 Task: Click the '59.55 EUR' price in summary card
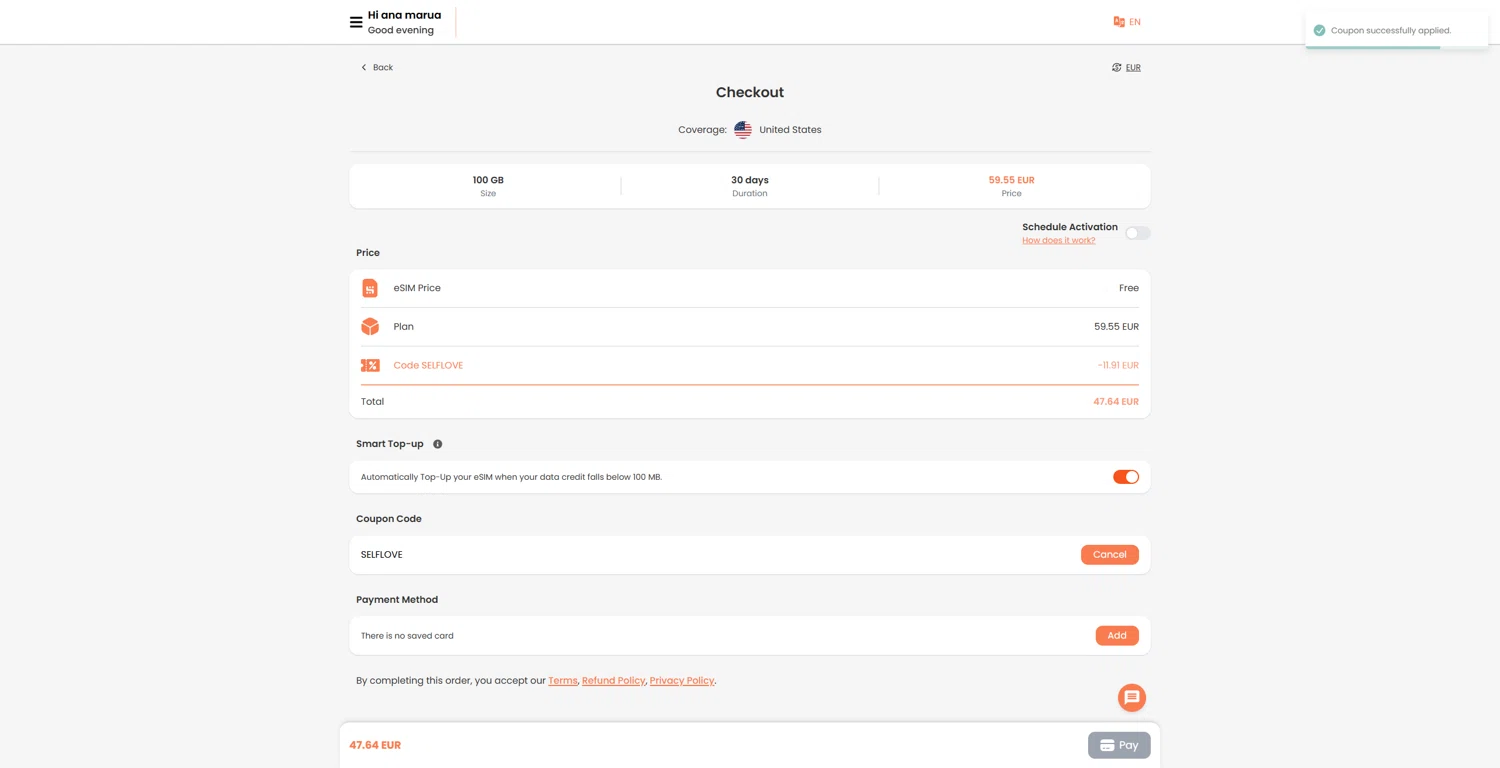click(1011, 180)
